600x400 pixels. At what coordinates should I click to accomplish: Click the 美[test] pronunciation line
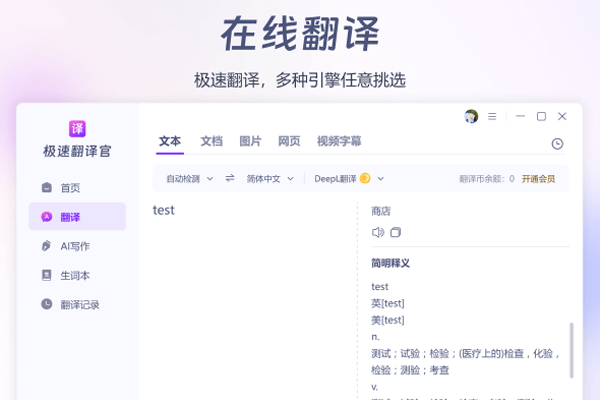(388, 320)
